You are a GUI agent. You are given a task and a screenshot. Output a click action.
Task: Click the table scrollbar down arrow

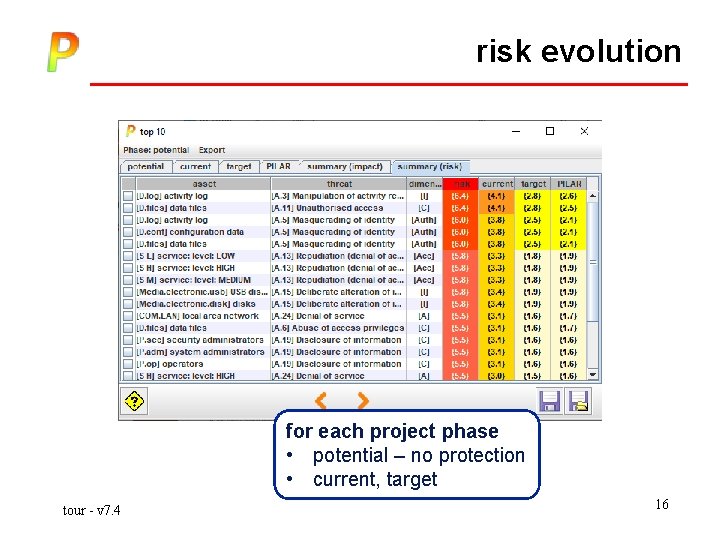click(x=593, y=375)
